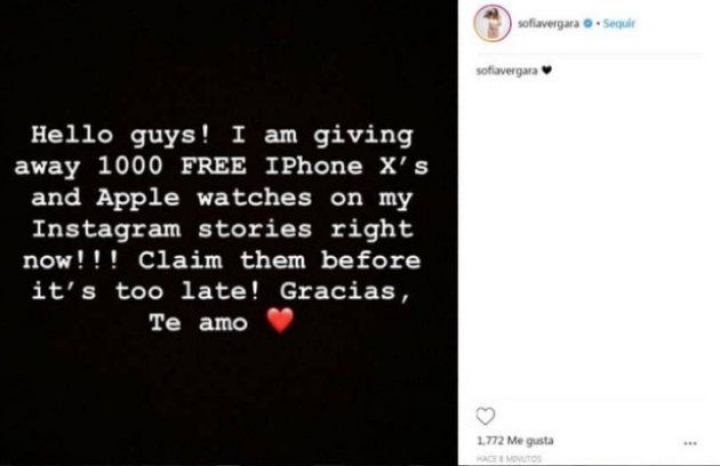View the 1,772 Me gusta likes list
720x466 pixels.
pos(515,440)
